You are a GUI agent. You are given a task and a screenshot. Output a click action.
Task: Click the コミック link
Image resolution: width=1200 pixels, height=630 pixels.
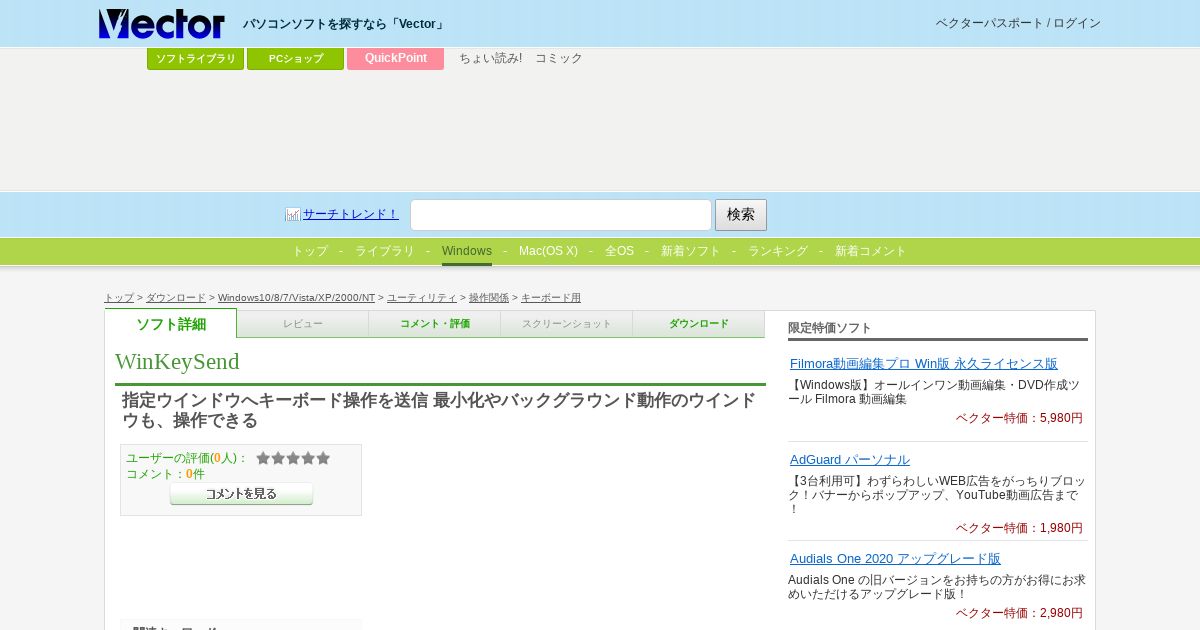(x=559, y=58)
